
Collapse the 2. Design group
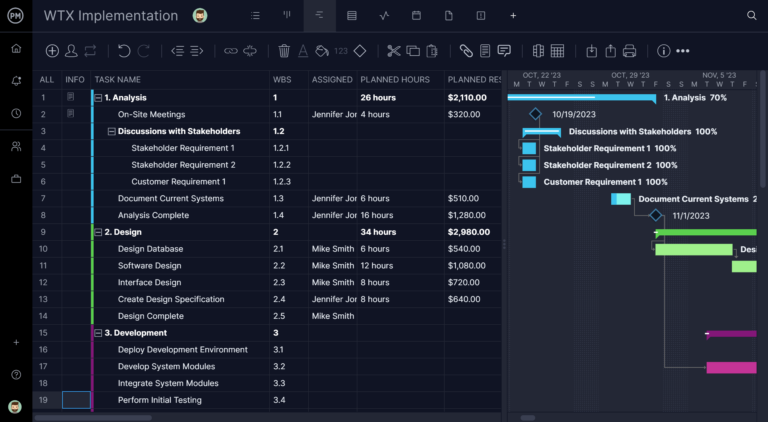[98, 232]
